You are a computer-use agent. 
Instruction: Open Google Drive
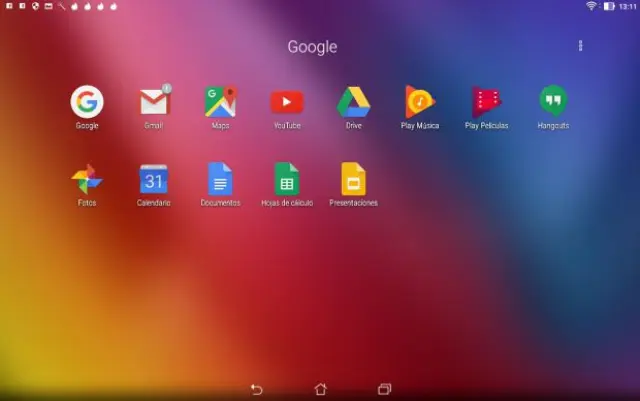tap(353, 101)
